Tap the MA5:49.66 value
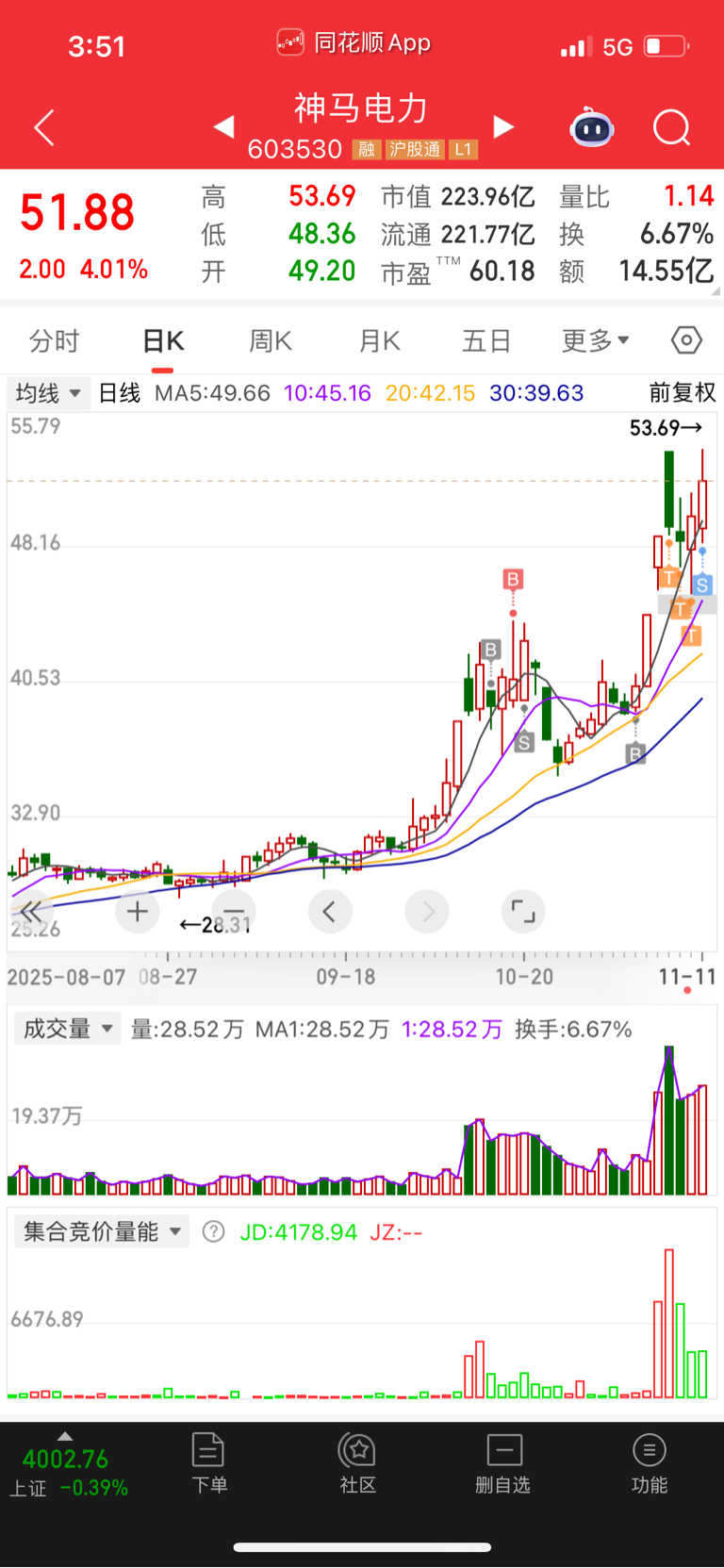 213,393
